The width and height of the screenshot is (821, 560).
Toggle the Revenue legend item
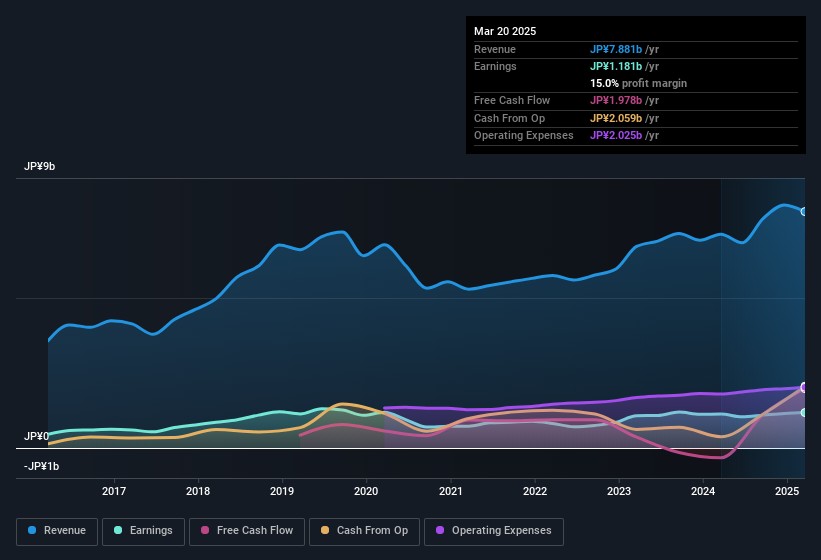57,531
